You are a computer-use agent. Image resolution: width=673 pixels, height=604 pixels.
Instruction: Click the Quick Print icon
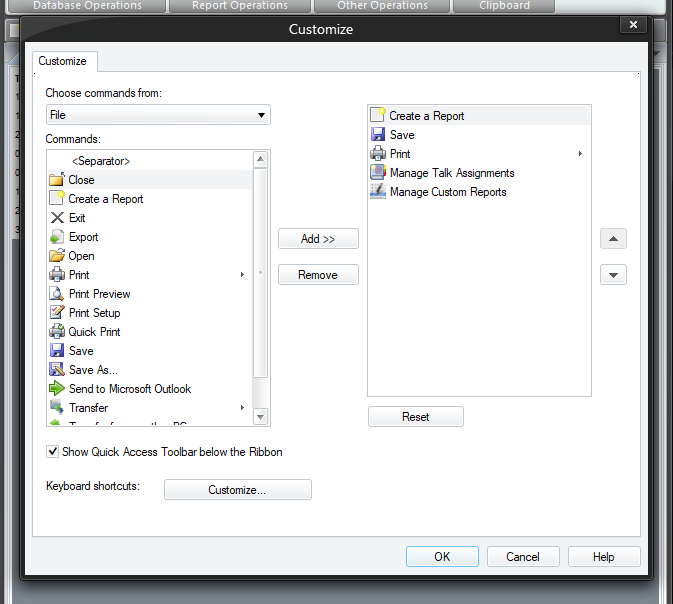pyautogui.click(x=57, y=331)
